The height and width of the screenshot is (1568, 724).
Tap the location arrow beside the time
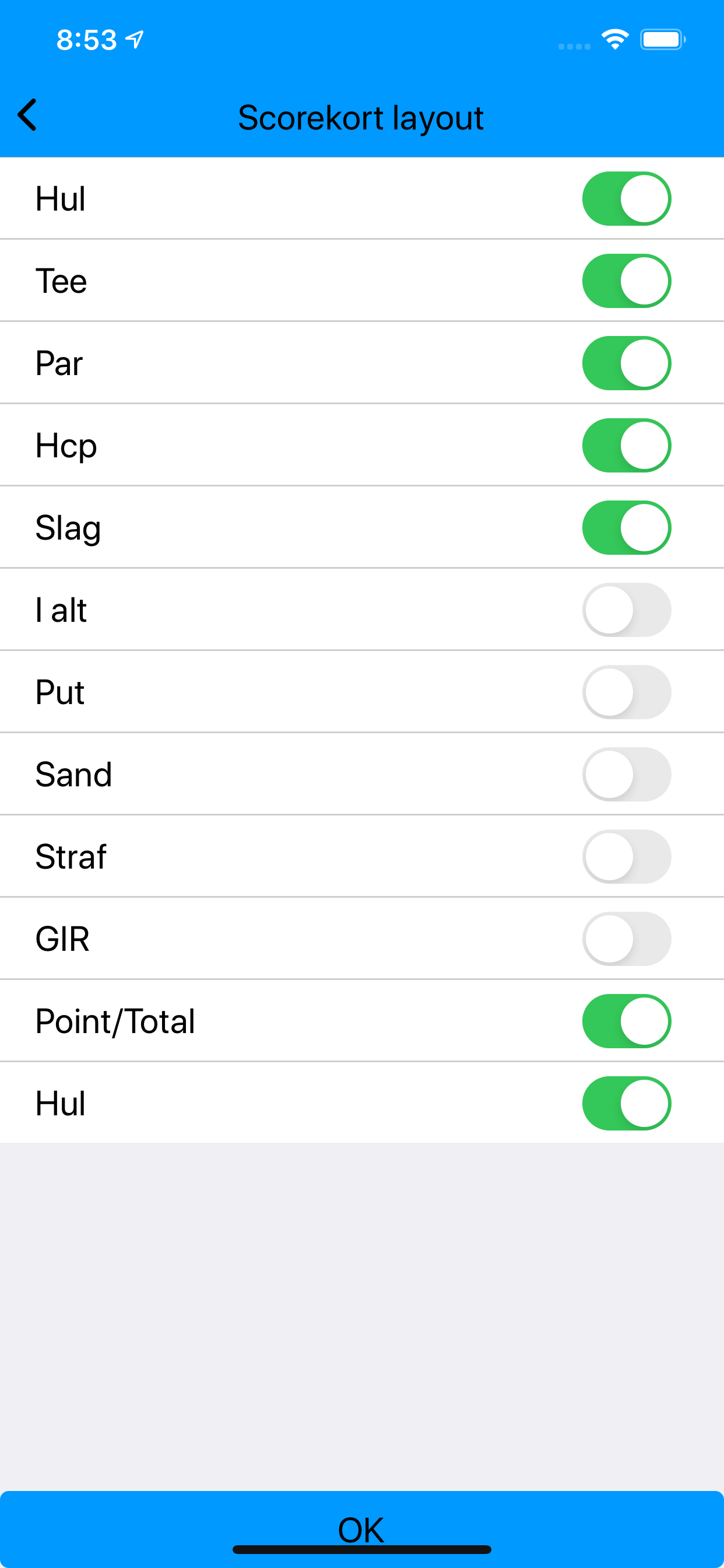pos(135,40)
